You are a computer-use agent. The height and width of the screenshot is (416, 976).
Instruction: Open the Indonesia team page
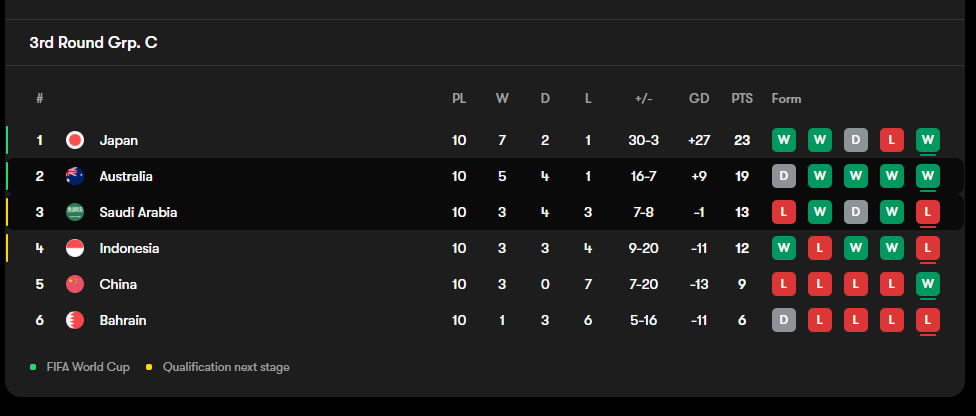click(129, 248)
